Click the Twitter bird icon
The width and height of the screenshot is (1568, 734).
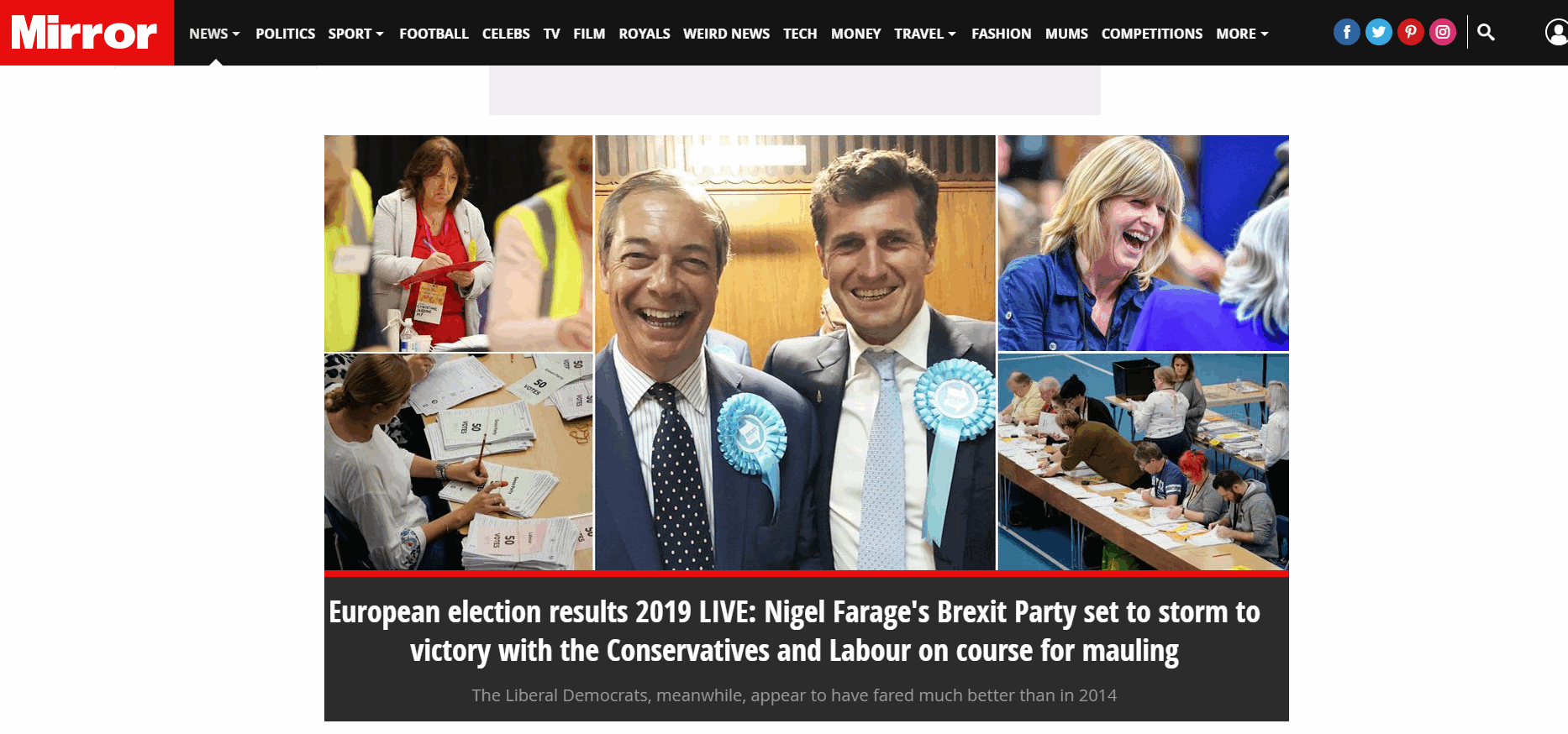[1378, 33]
